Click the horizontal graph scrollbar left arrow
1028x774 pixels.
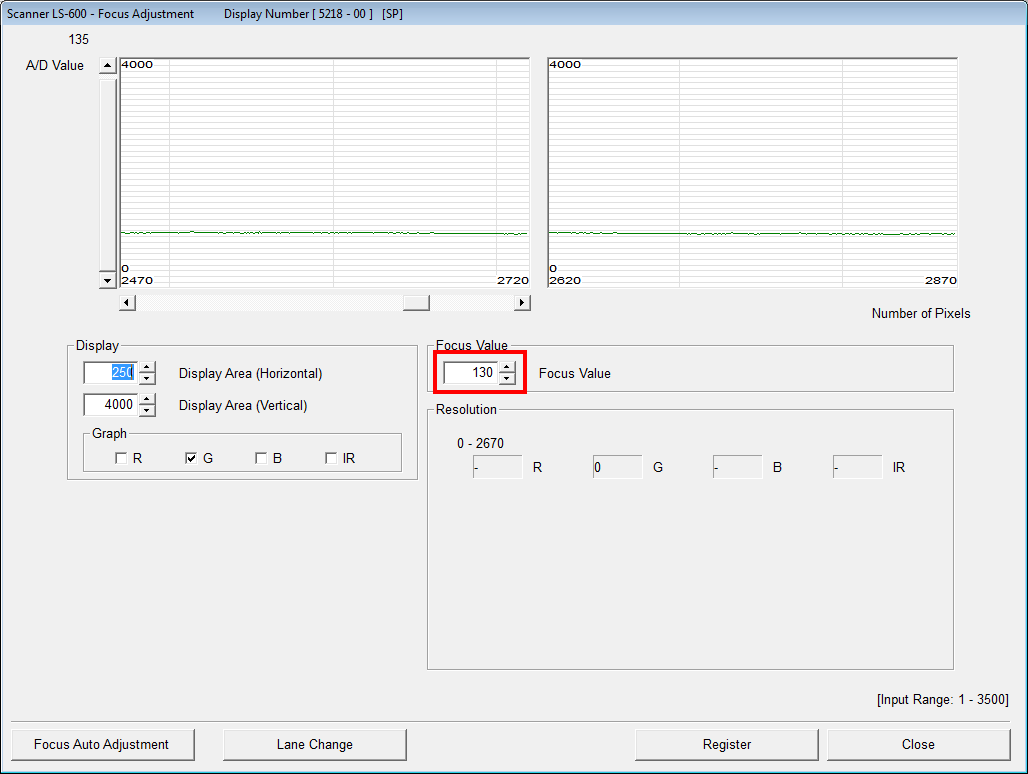[x=128, y=303]
